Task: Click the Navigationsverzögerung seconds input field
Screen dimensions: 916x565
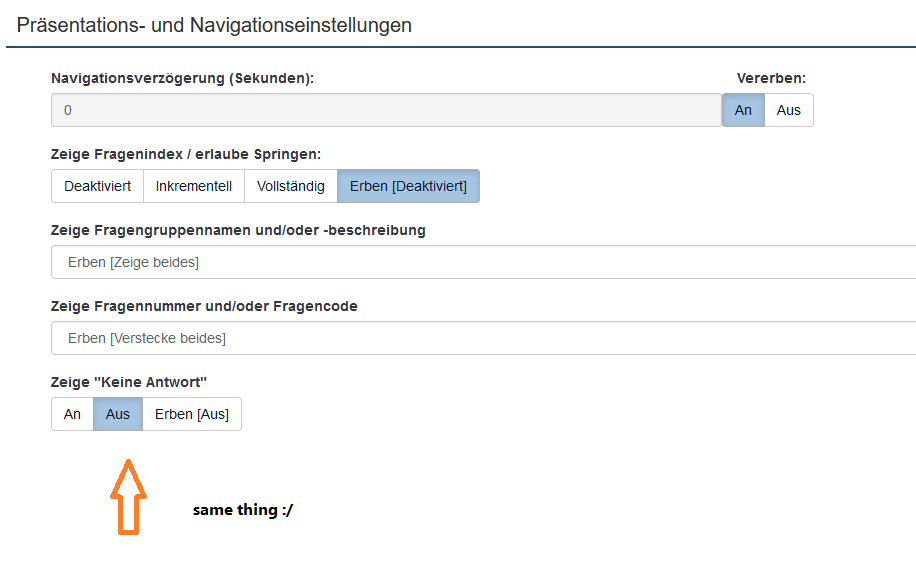Action: coord(386,110)
